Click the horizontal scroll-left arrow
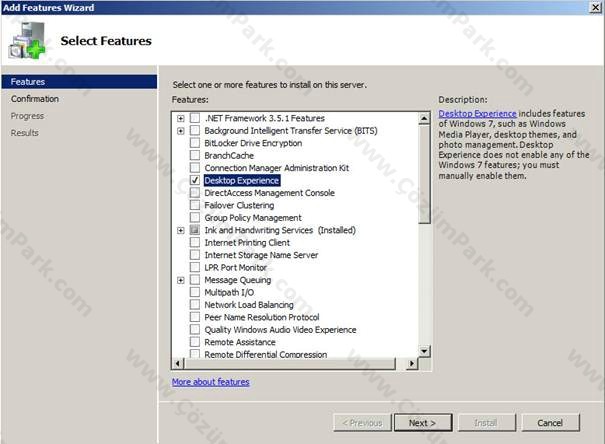 click(x=178, y=363)
